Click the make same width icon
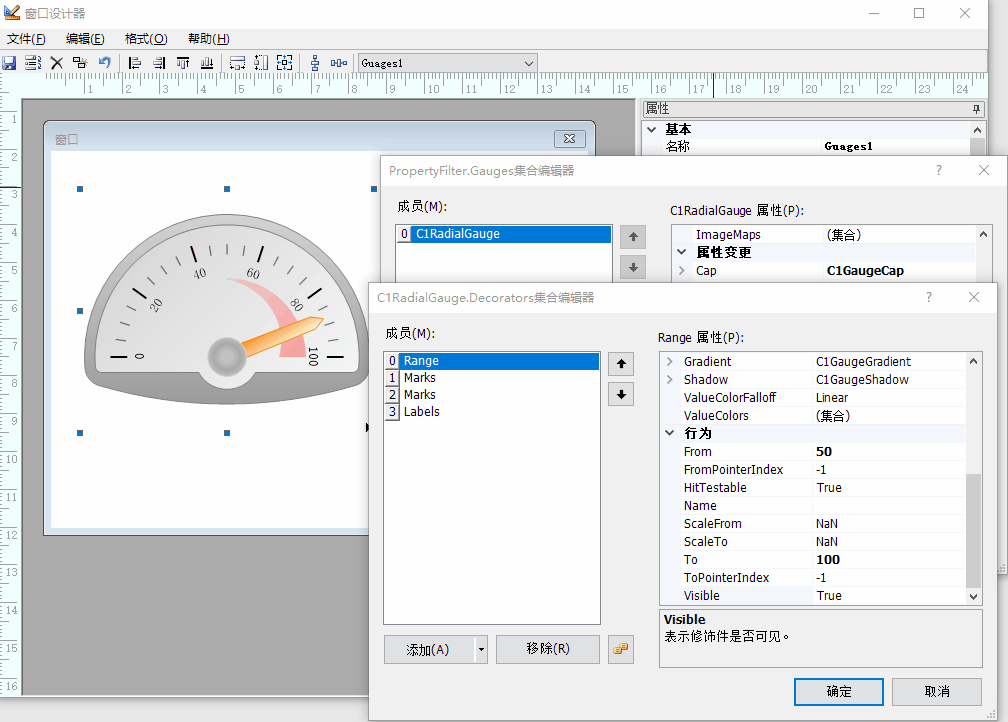This screenshot has height=722, width=1008. click(x=237, y=63)
